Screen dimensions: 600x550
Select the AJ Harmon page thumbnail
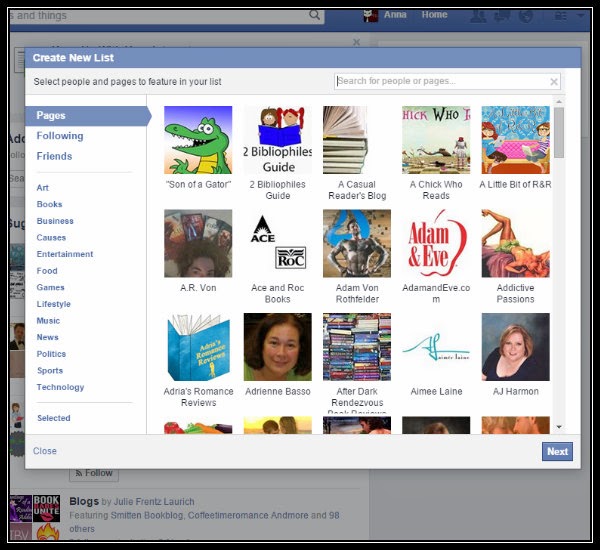(515, 347)
